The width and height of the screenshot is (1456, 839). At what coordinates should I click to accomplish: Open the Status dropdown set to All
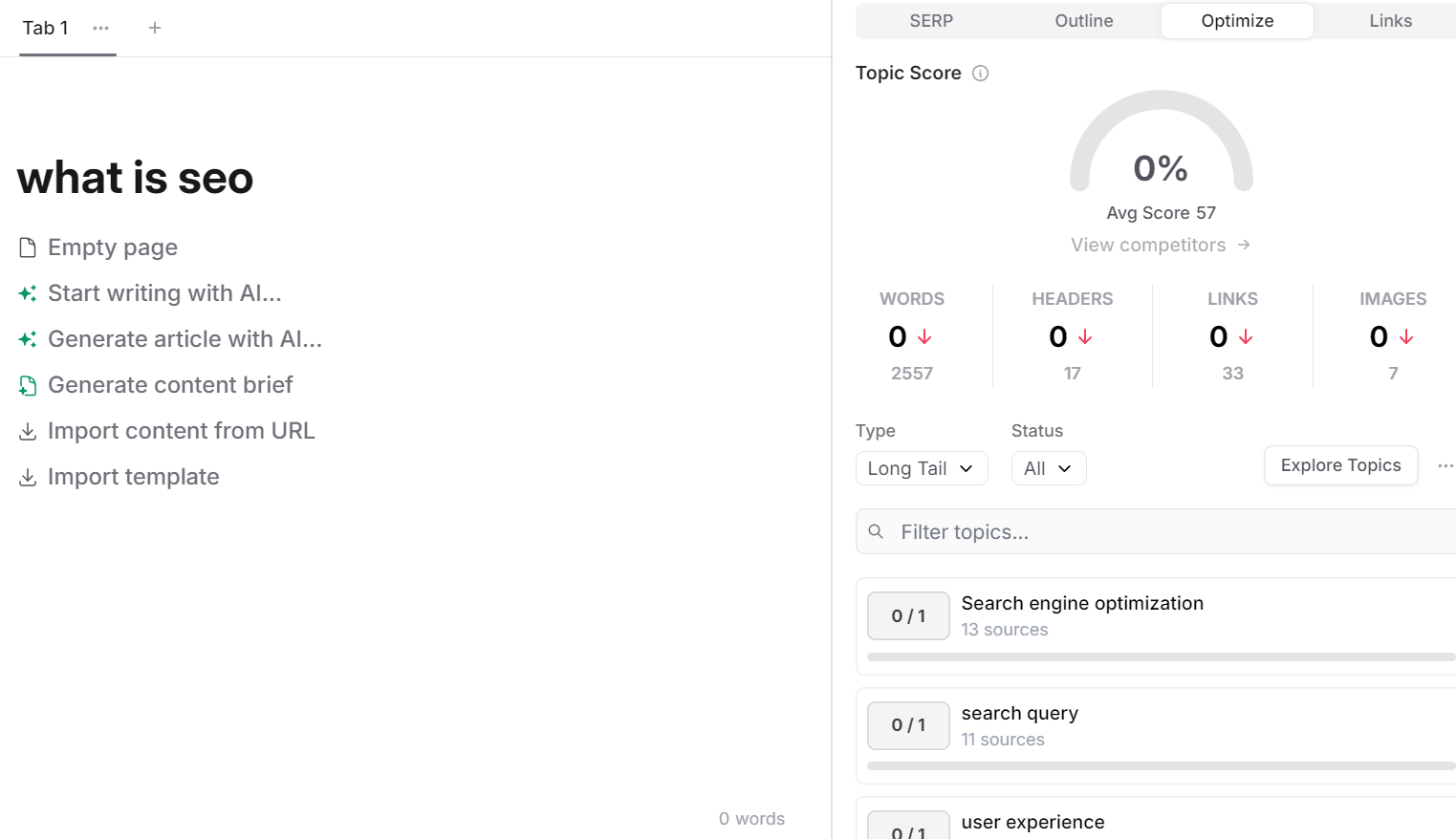pyautogui.click(x=1049, y=468)
